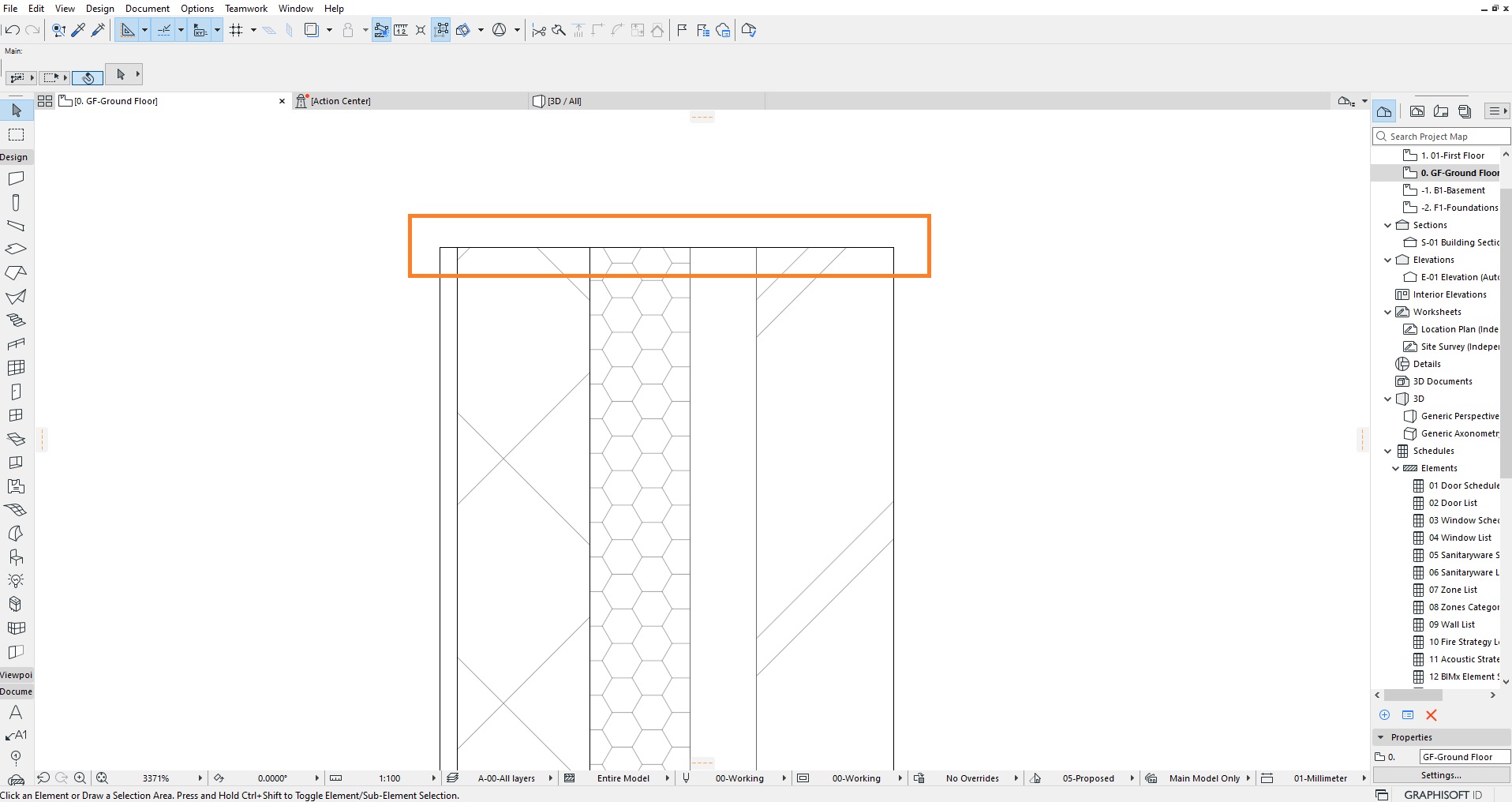Switch to the 3D / All tab
This screenshot has height=802, width=1512.
[x=563, y=101]
